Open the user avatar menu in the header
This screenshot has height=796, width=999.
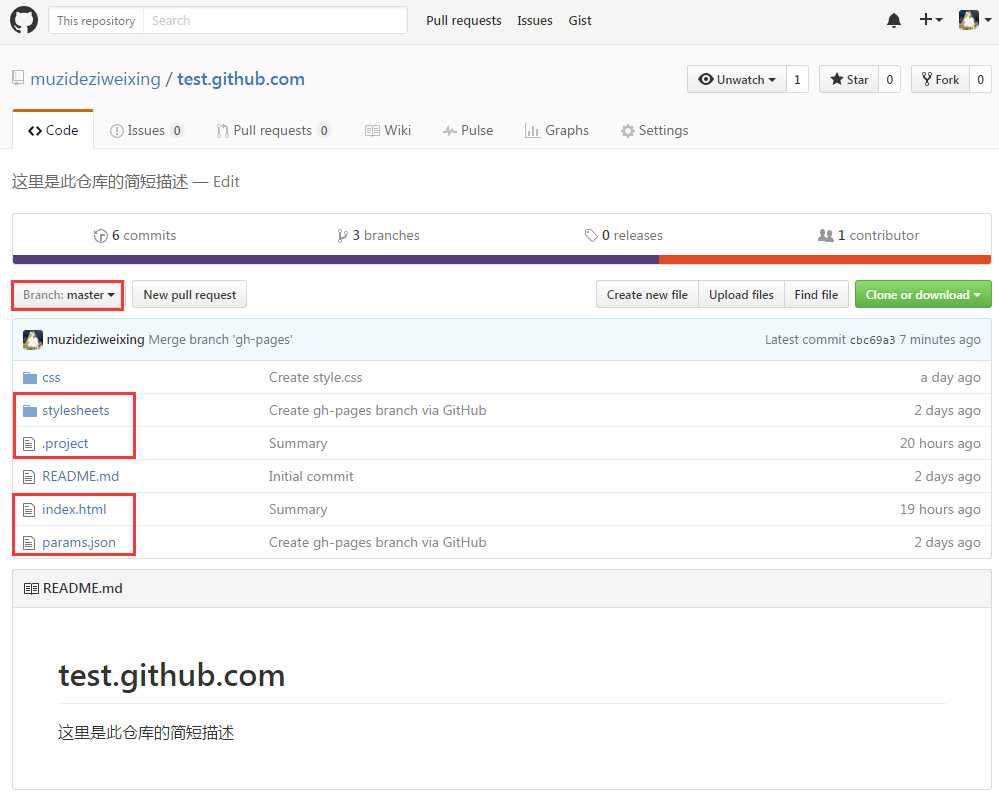(x=975, y=20)
